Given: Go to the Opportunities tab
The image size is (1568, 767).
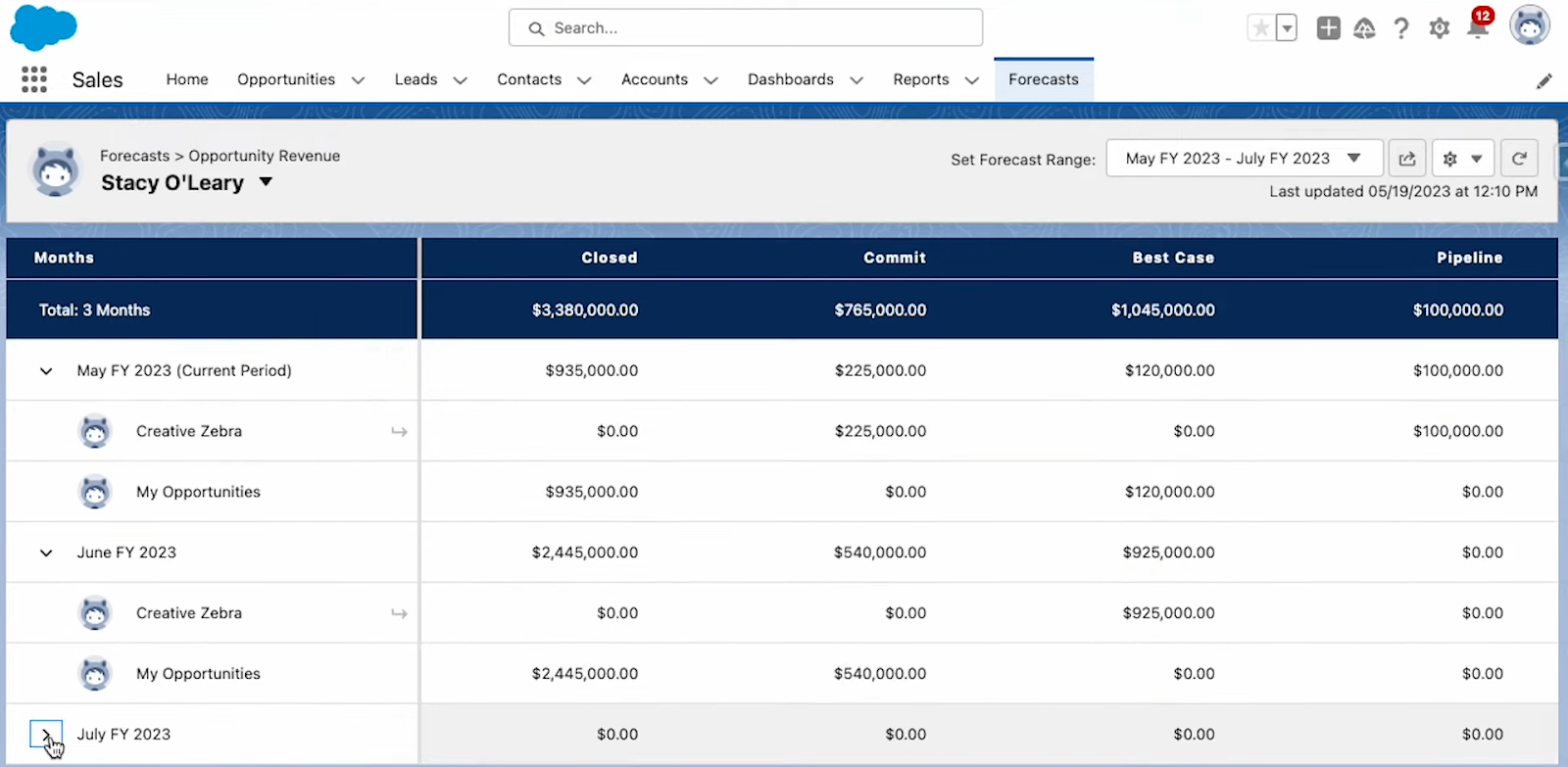Looking at the screenshot, I should tap(286, 79).
